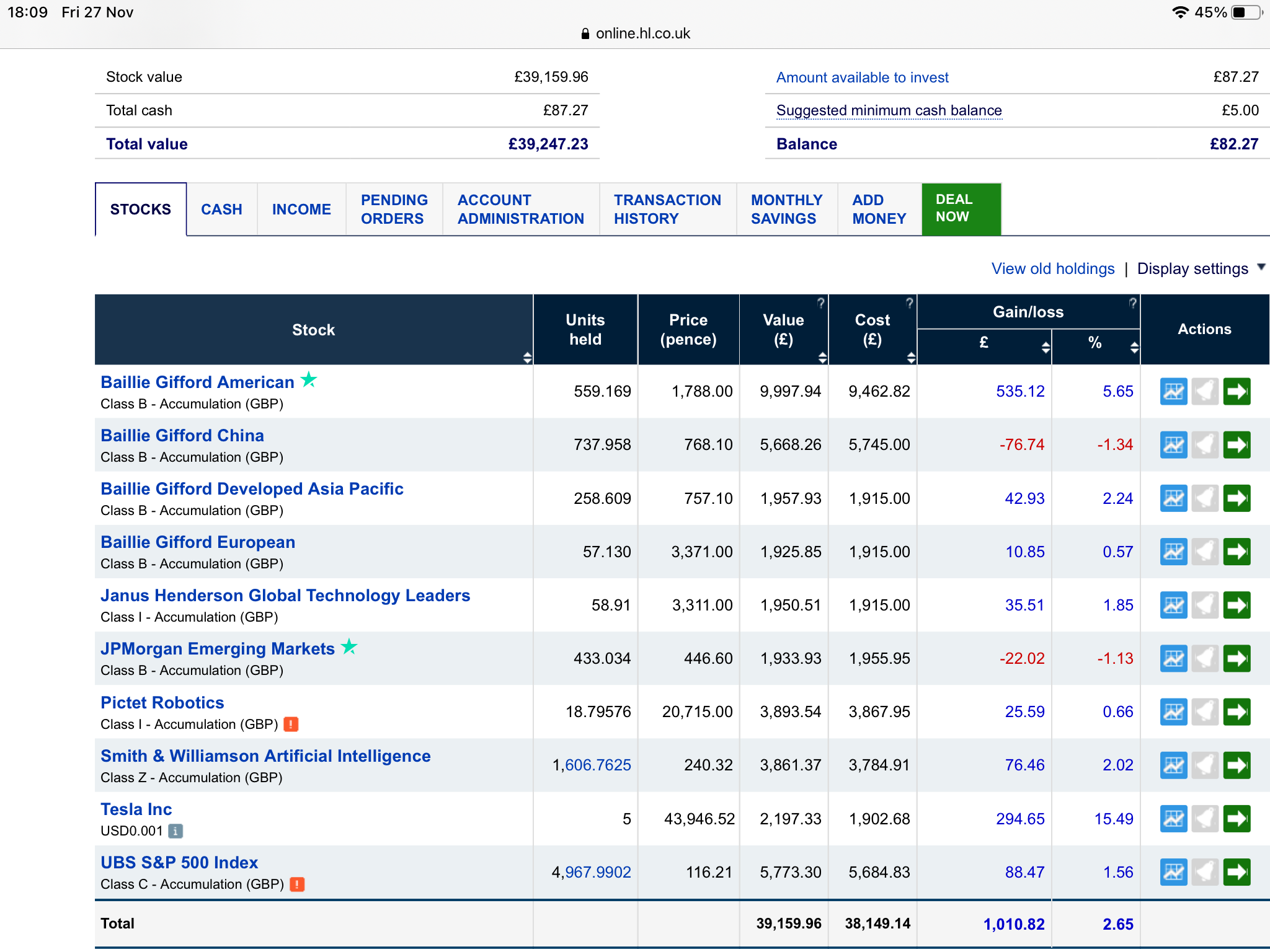
Task: Click the orange warning icon under Pictet Robotics
Action: point(291,724)
